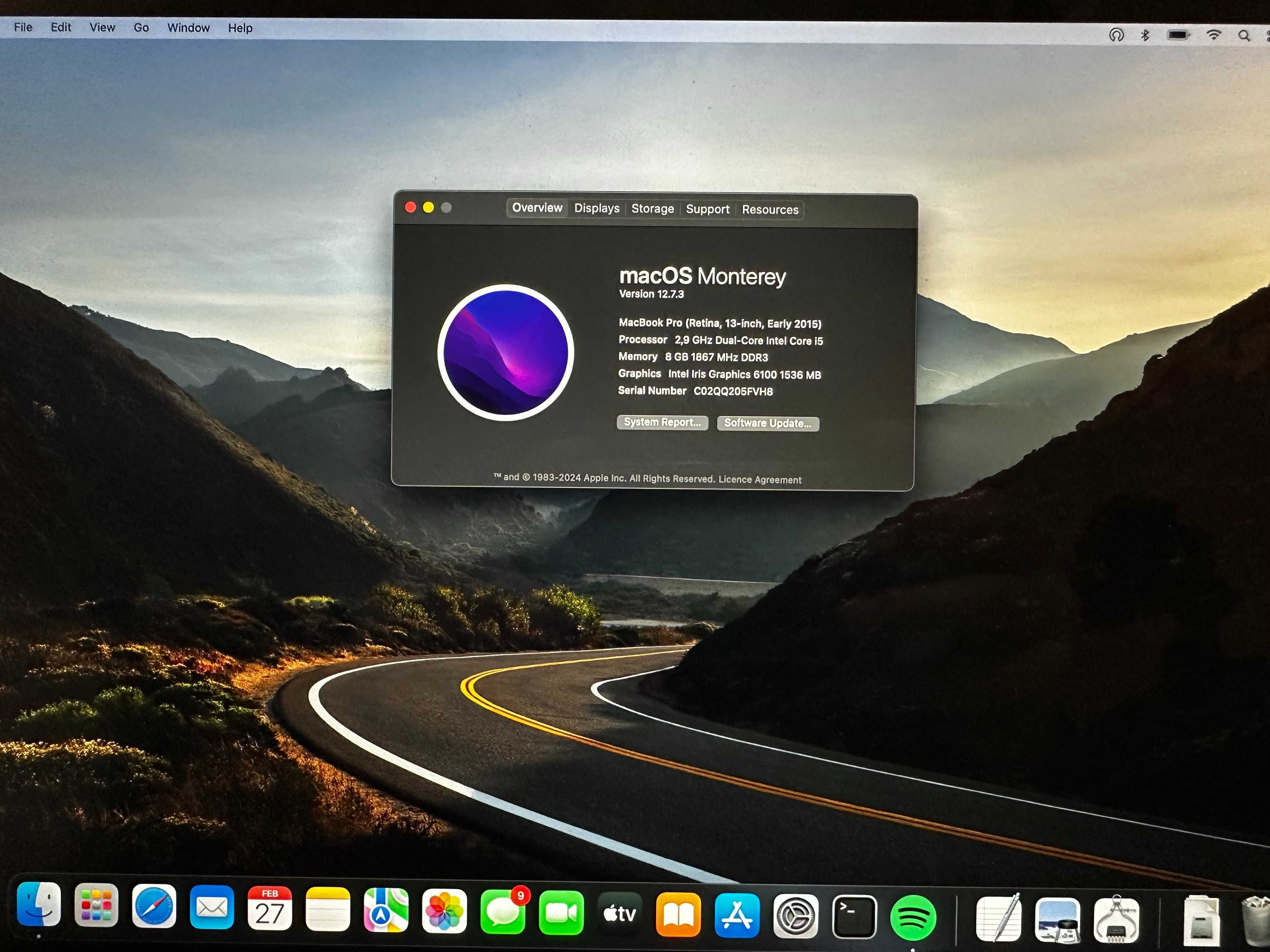Click the 8 GB 1867 MHz DDR3 value
The height and width of the screenshot is (952, 1270).
tap(717, 358)
